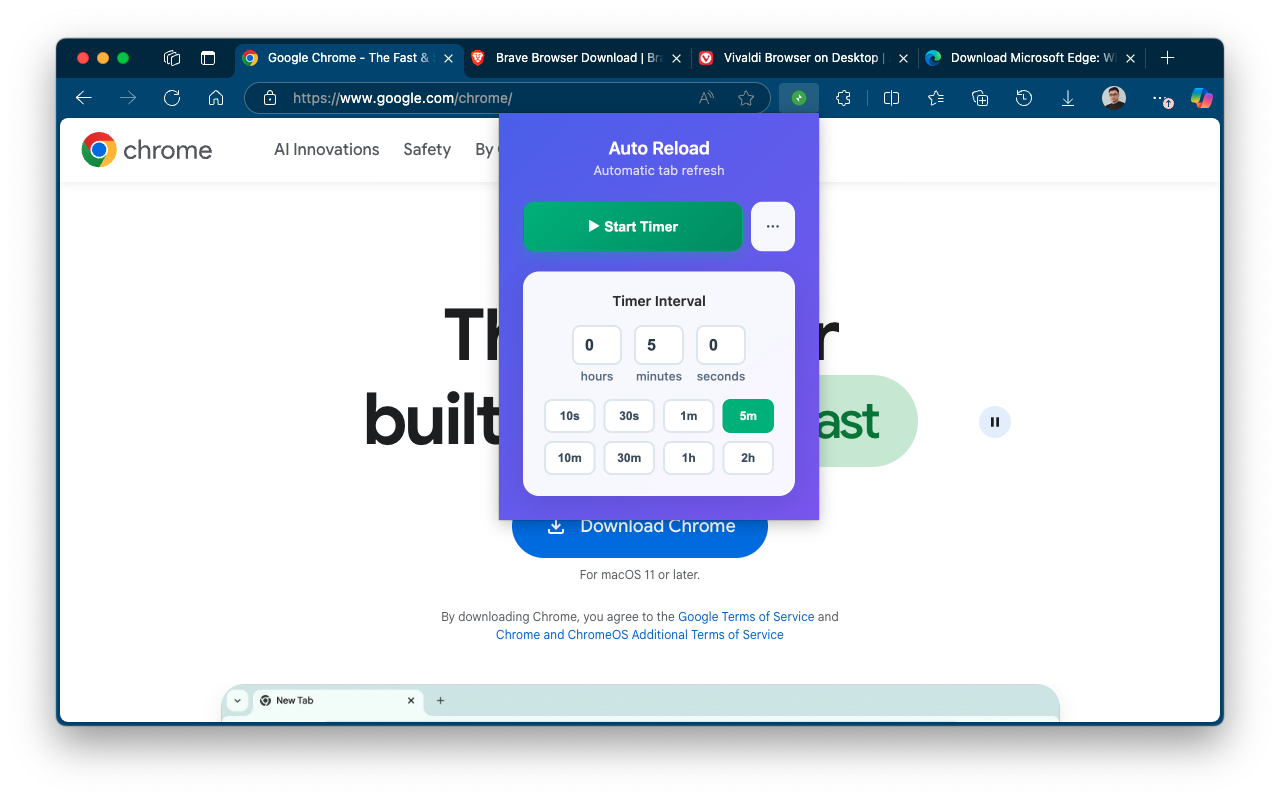Open the tab actions menu icon
The image size is (1280, 800).
point(208,58)
